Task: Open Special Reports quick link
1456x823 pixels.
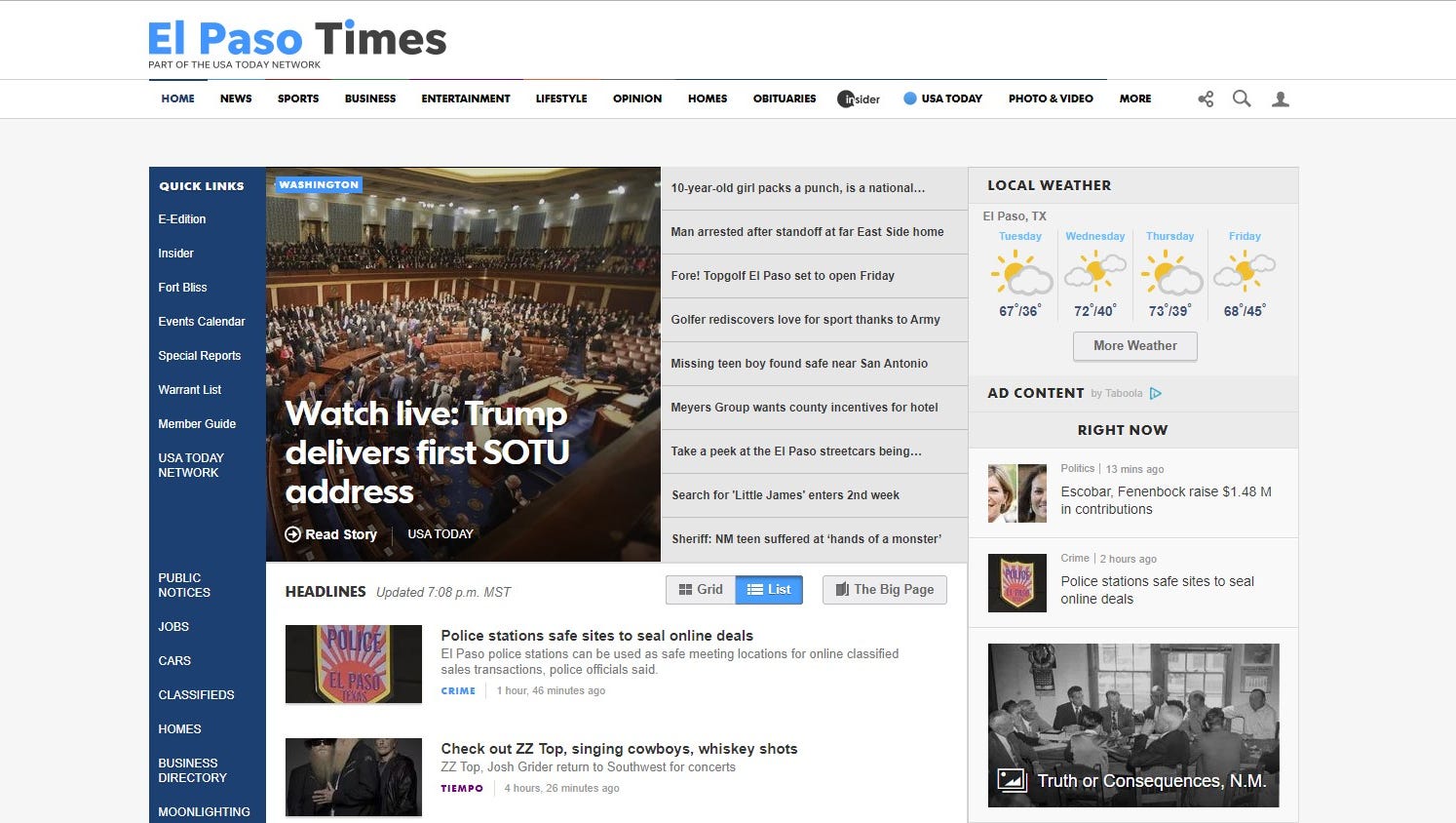Action: pos(200,356)
